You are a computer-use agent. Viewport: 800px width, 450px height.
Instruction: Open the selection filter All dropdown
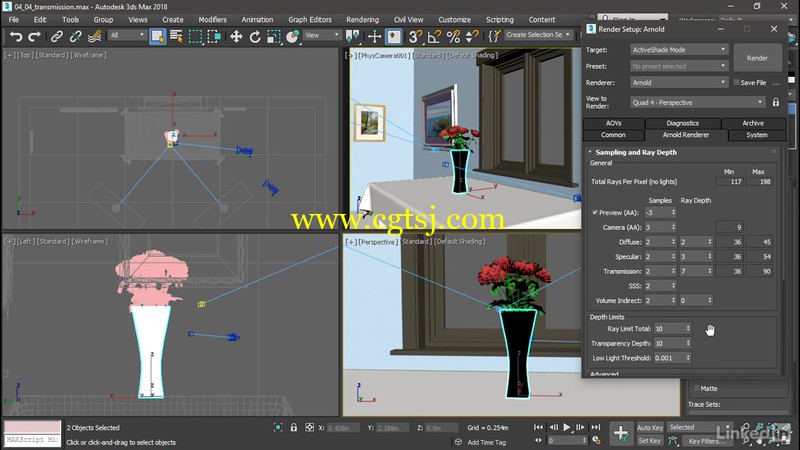127,35
